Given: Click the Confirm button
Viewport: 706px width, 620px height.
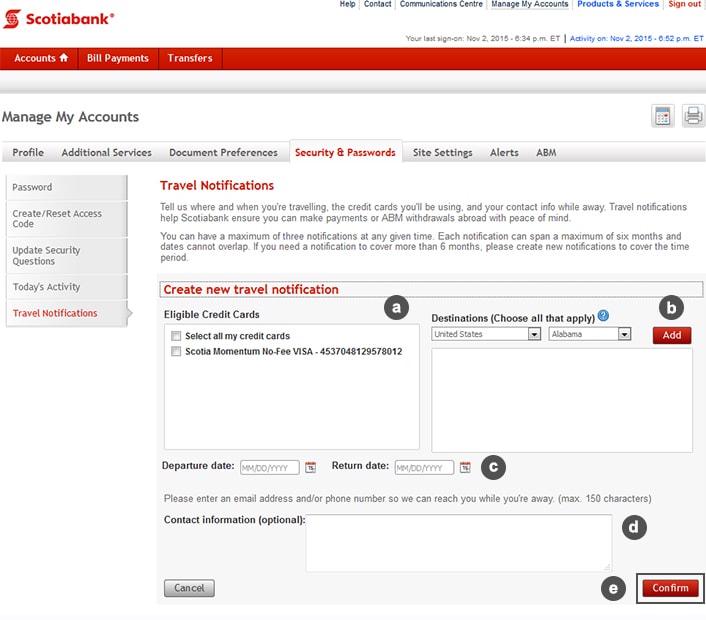Looking at the screenshot, I should click(670, 588).
